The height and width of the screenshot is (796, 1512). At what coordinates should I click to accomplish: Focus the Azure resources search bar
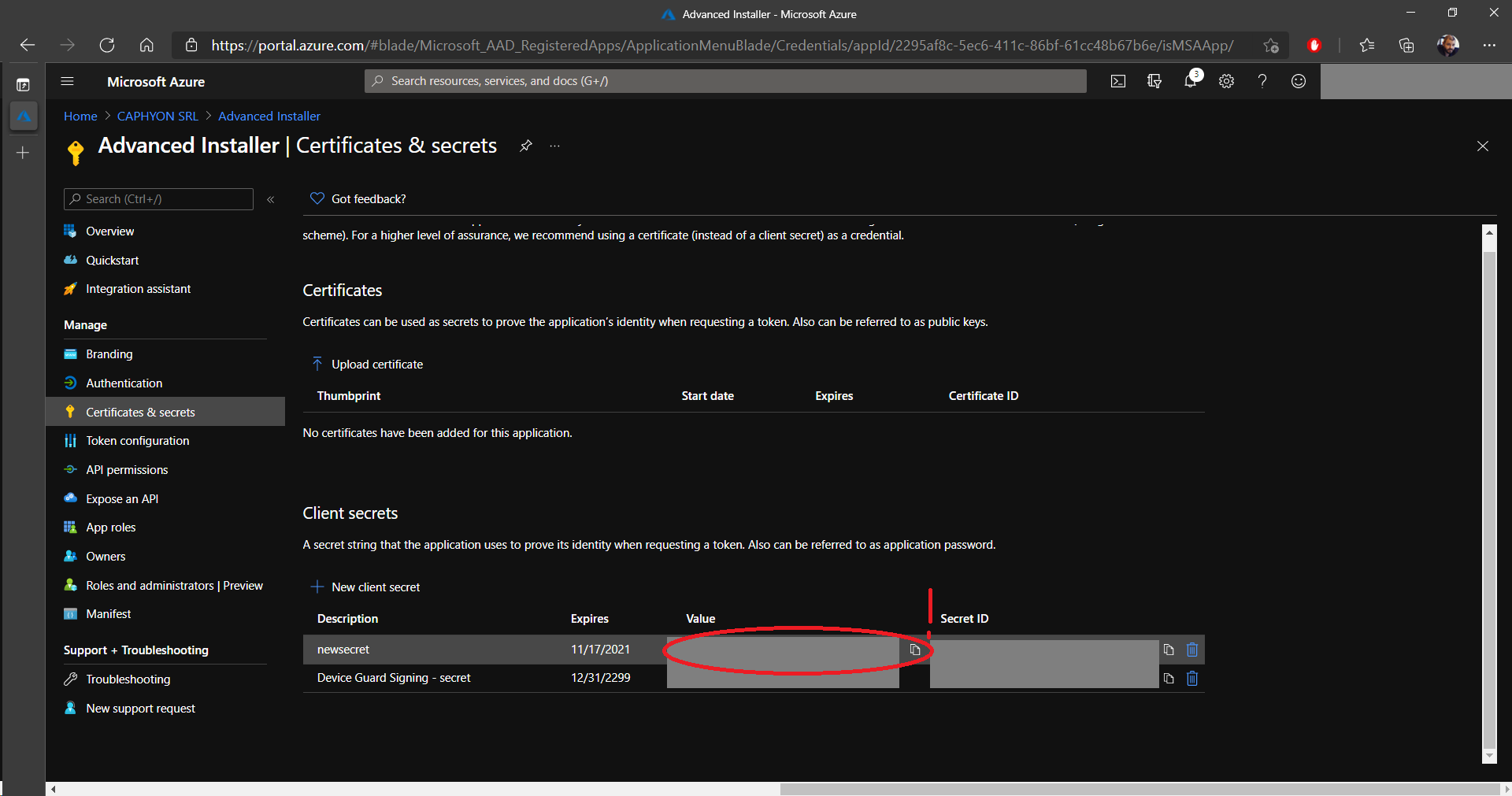pos(725,81)
